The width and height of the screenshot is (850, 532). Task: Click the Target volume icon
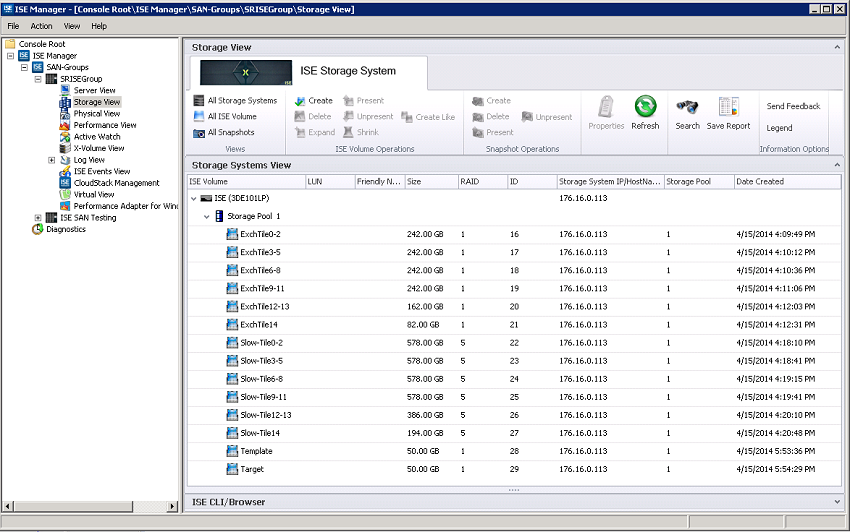(232, 469)
